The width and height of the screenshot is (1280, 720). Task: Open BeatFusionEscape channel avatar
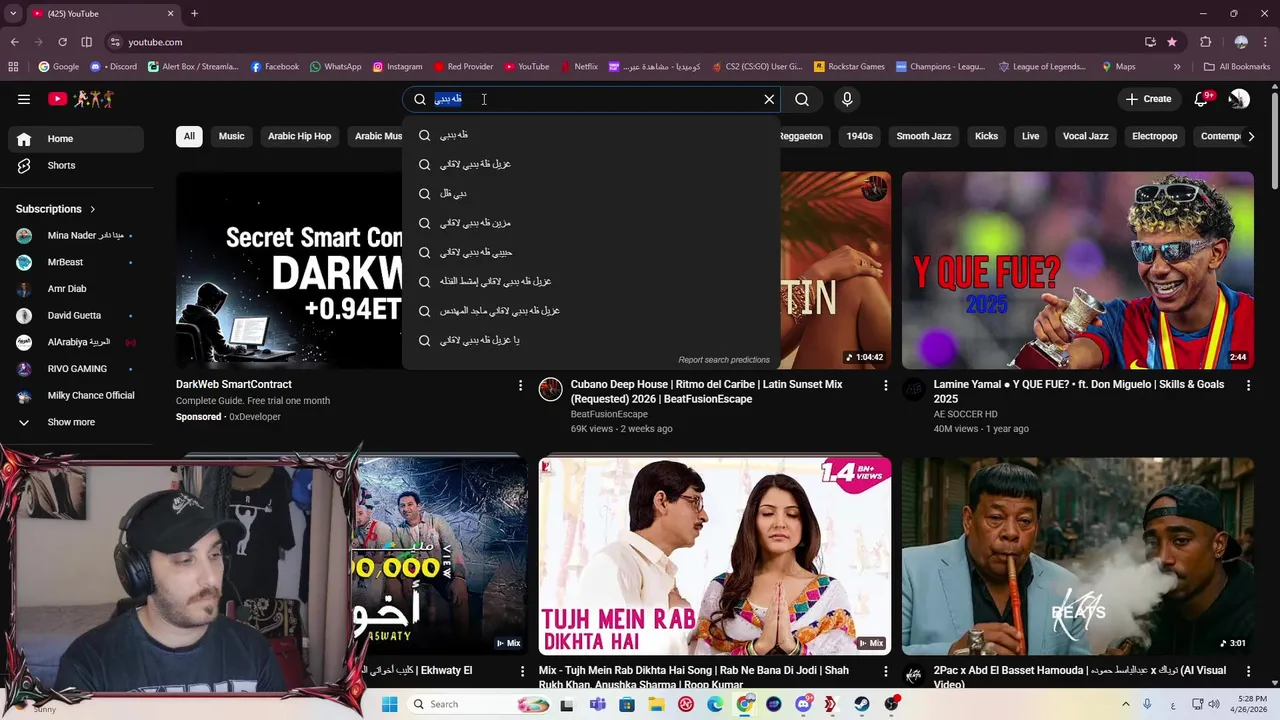[551, 390]
